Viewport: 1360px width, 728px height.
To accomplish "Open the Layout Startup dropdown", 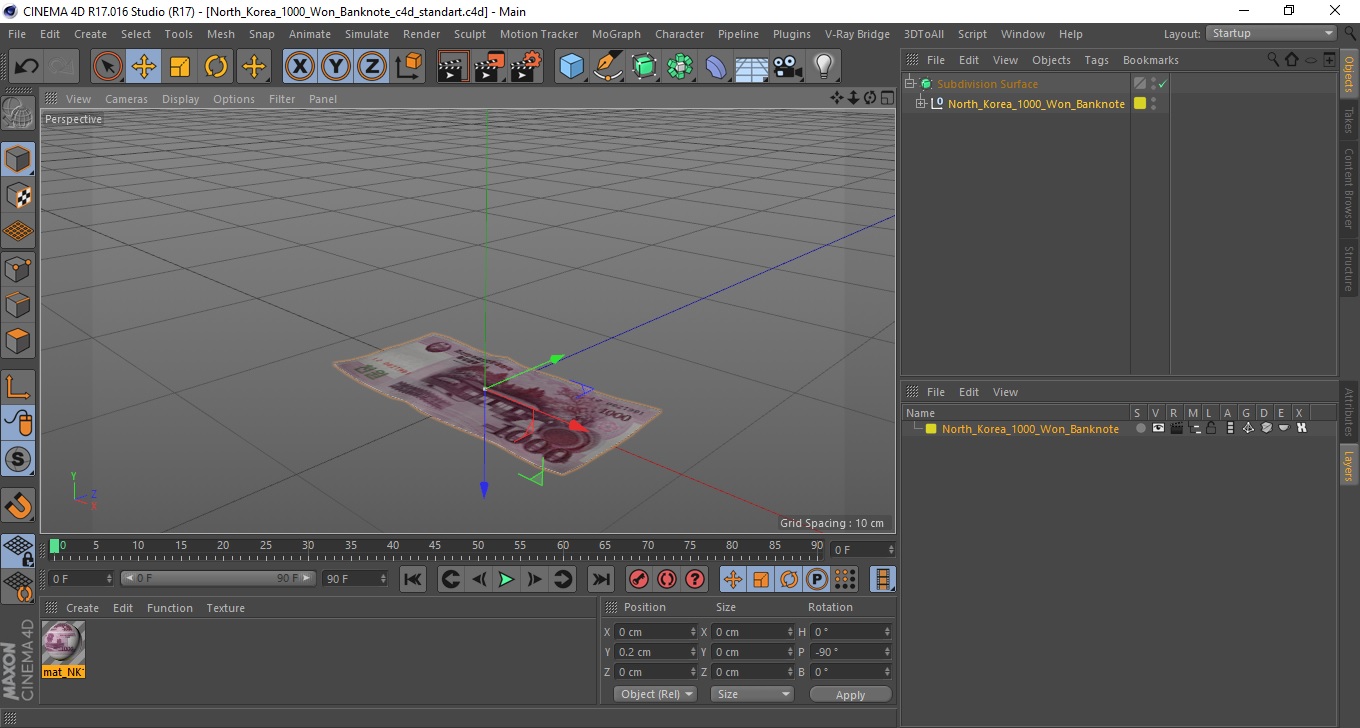I will (1271, 33).
